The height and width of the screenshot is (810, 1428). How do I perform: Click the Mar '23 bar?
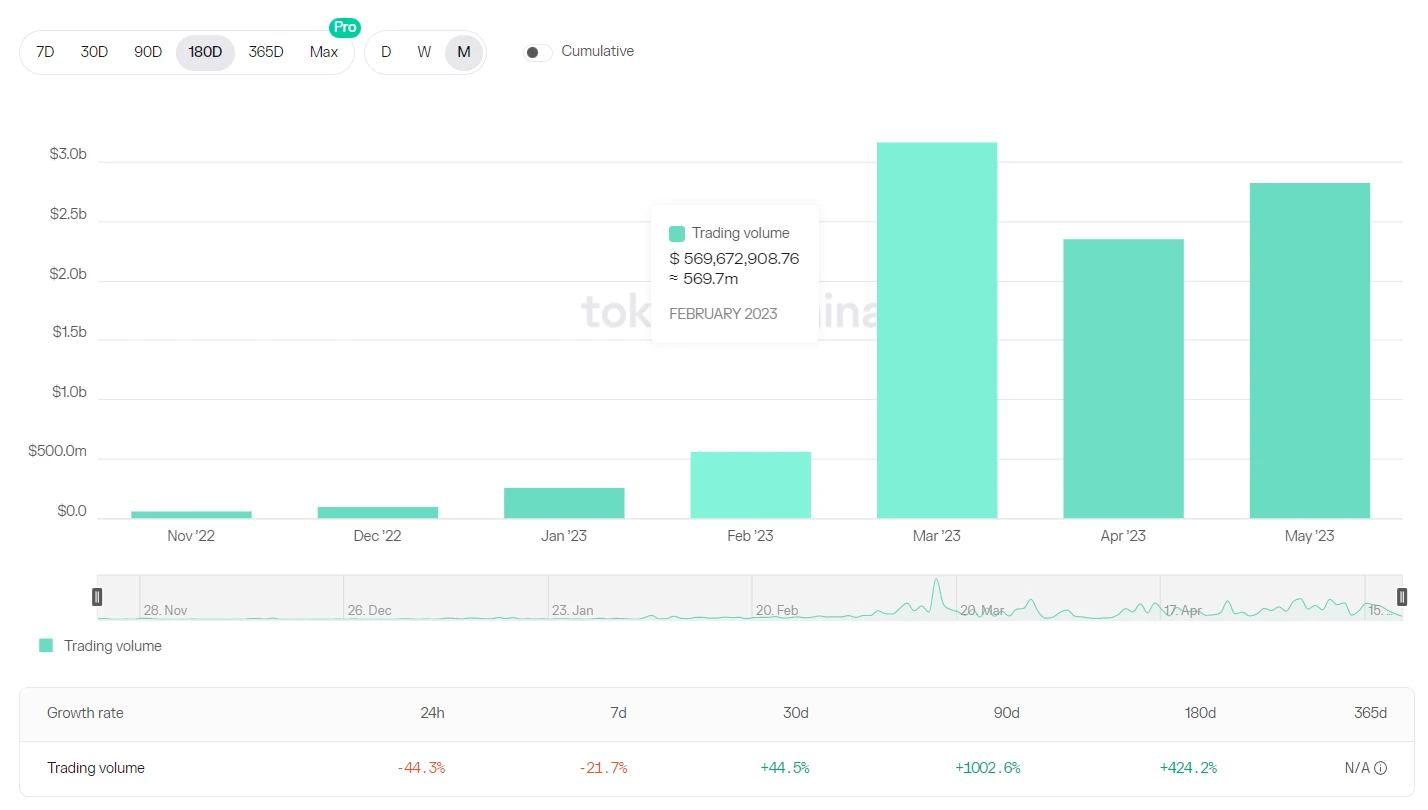(937, 330)
